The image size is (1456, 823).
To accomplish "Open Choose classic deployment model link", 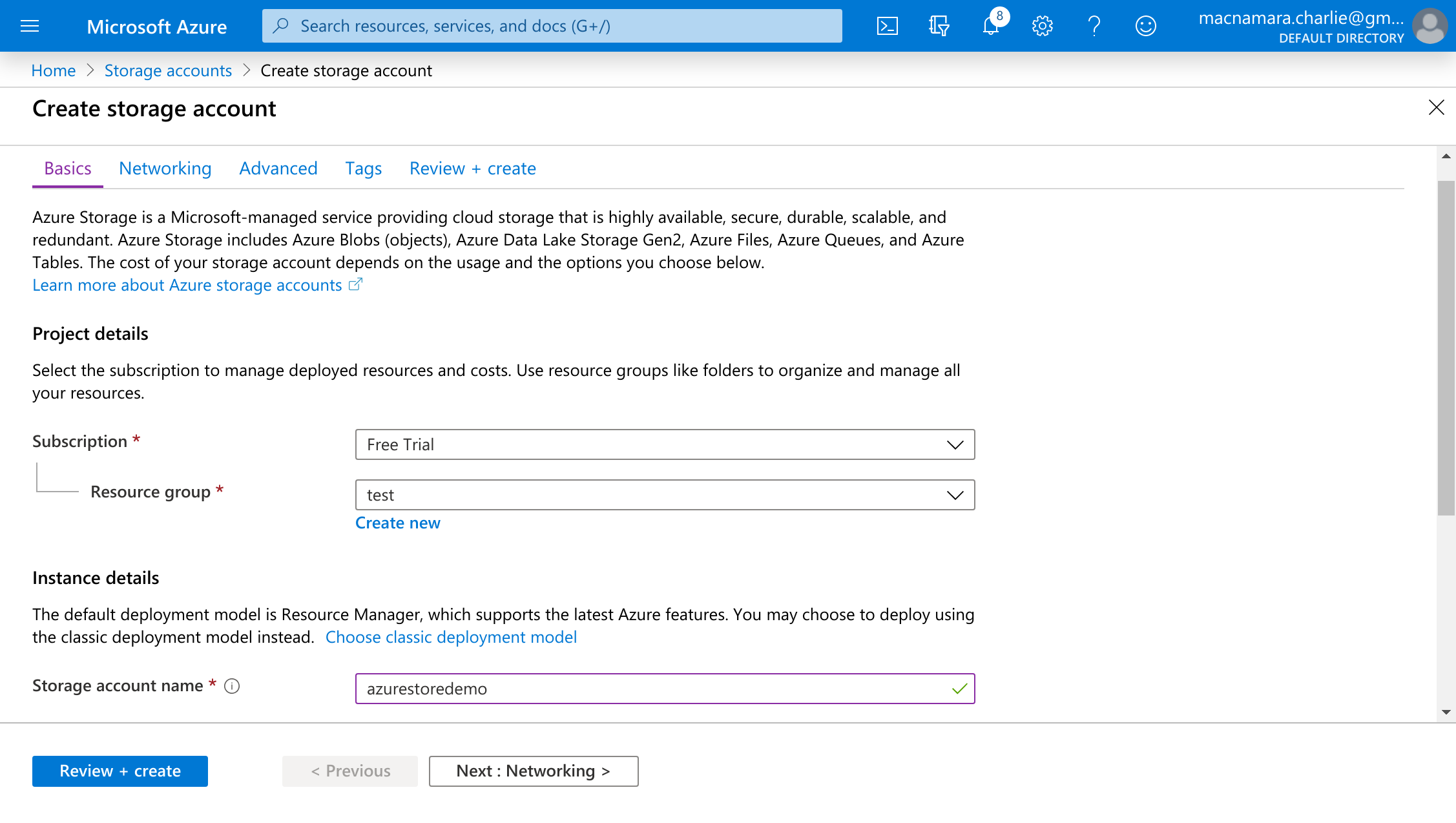I will 451,637.
